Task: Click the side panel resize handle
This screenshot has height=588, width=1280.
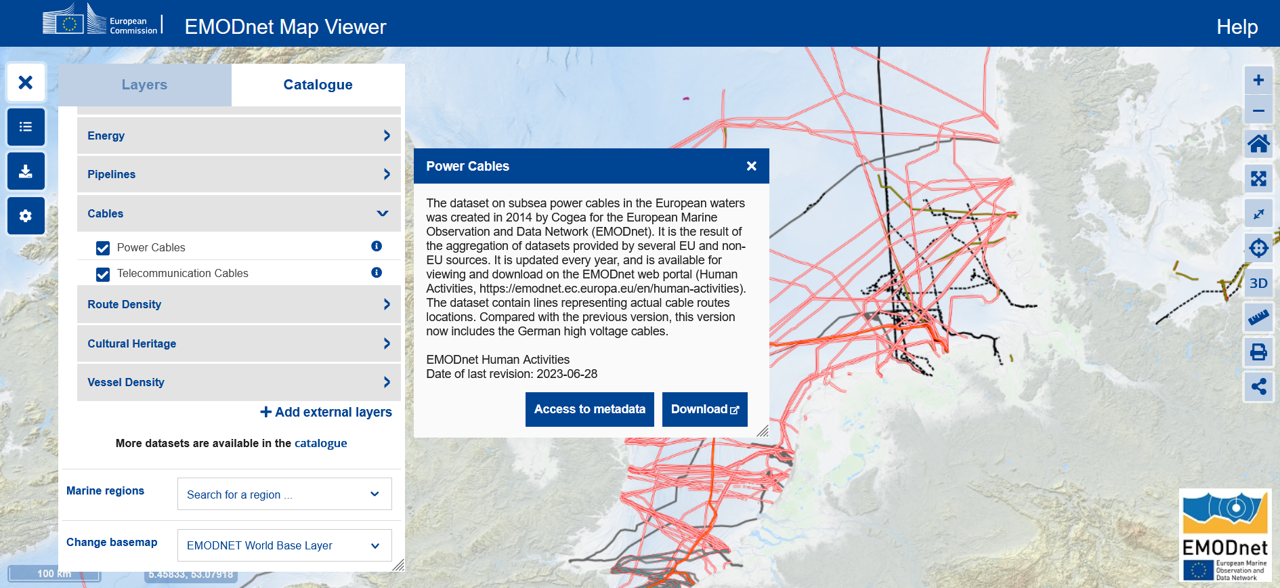Action: point(398,565)
